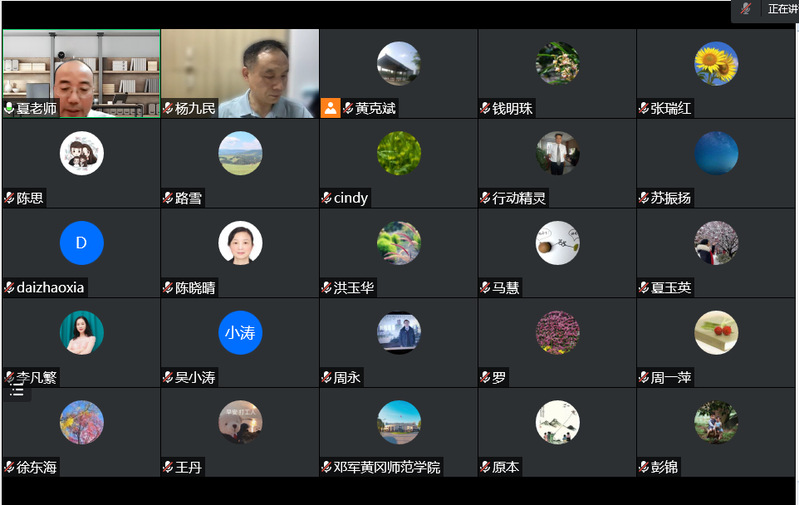The width and height of the screenshot is (799, 505).
Task: Click the blue 'D' avatar of daizhaoxia
Action: [x=81, y=243]
